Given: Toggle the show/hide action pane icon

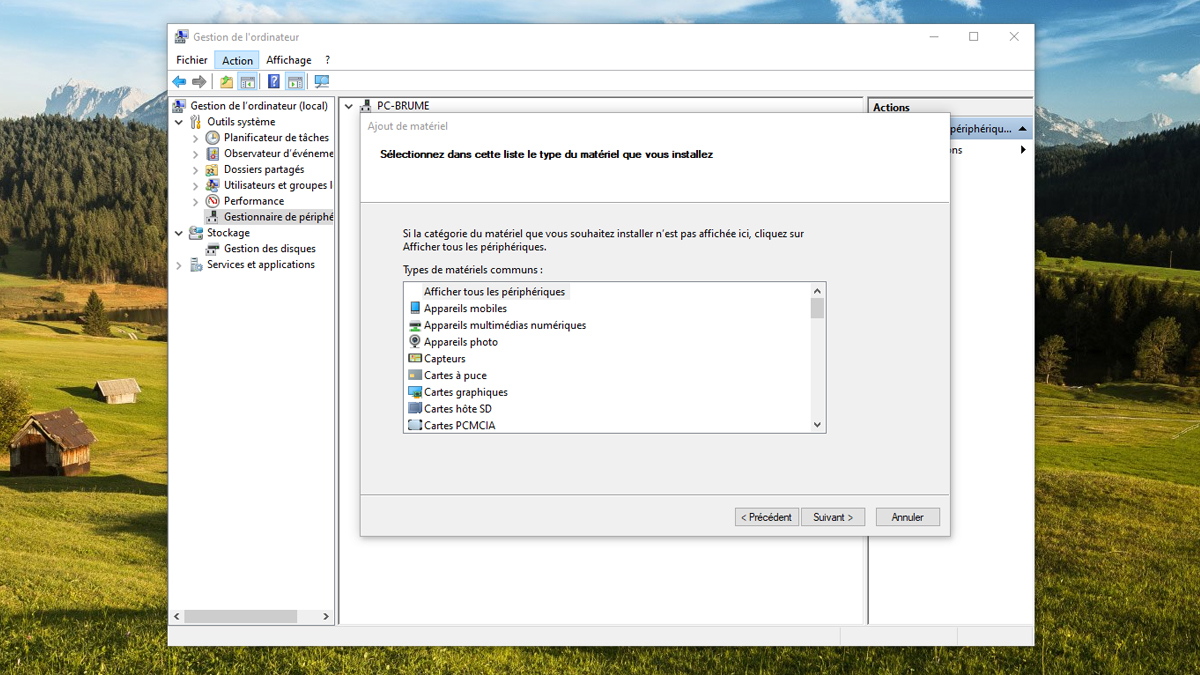Looking at the screenshot, I should pos(295,82).
